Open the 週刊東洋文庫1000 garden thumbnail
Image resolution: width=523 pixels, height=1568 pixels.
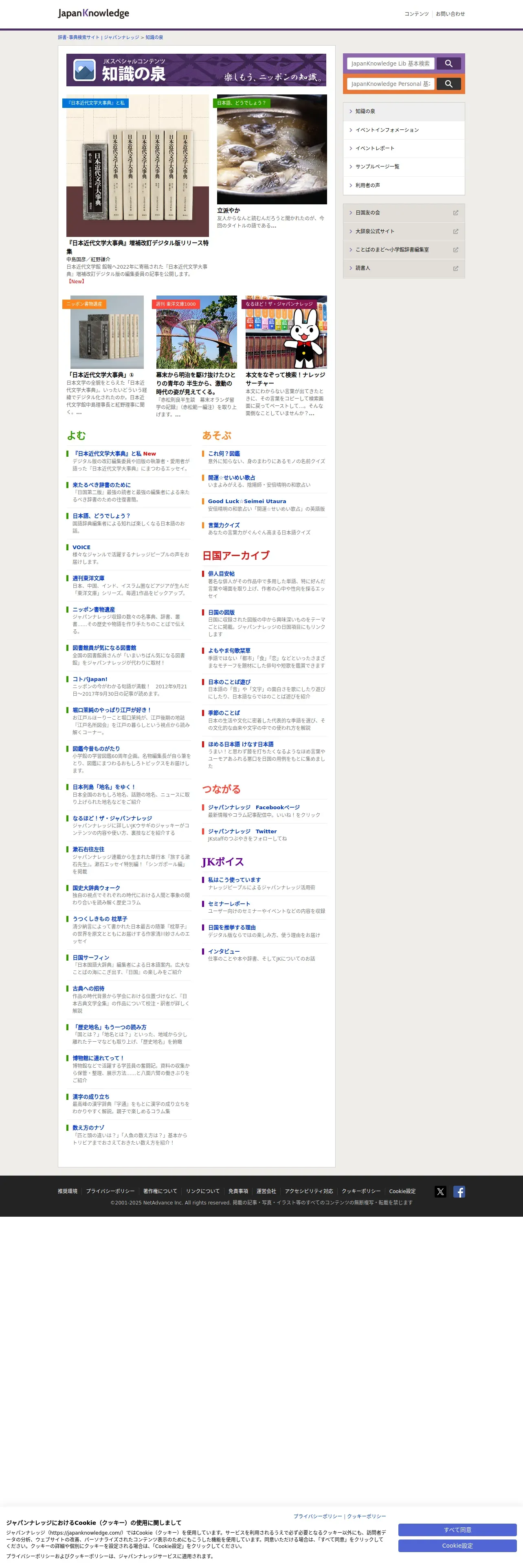[197, 332]
